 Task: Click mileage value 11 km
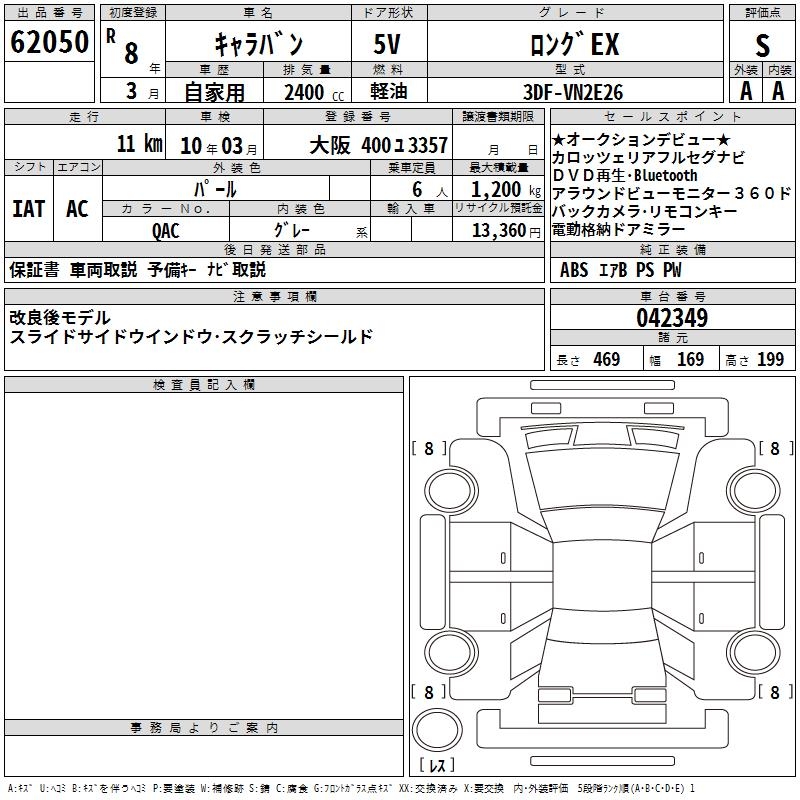140,143
